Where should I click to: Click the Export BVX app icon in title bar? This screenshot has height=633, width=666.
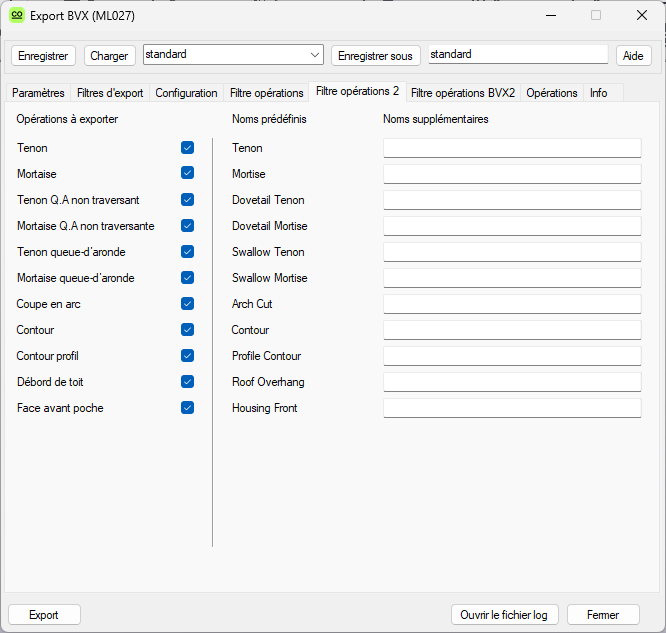pos(17,16)
